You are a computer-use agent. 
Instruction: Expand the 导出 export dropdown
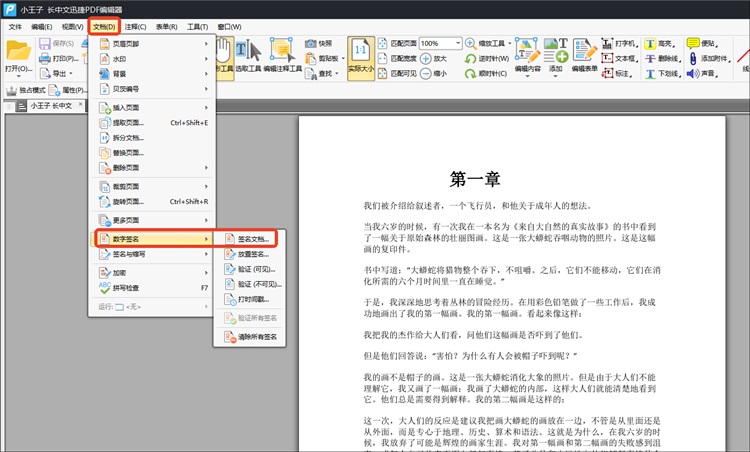71,74
